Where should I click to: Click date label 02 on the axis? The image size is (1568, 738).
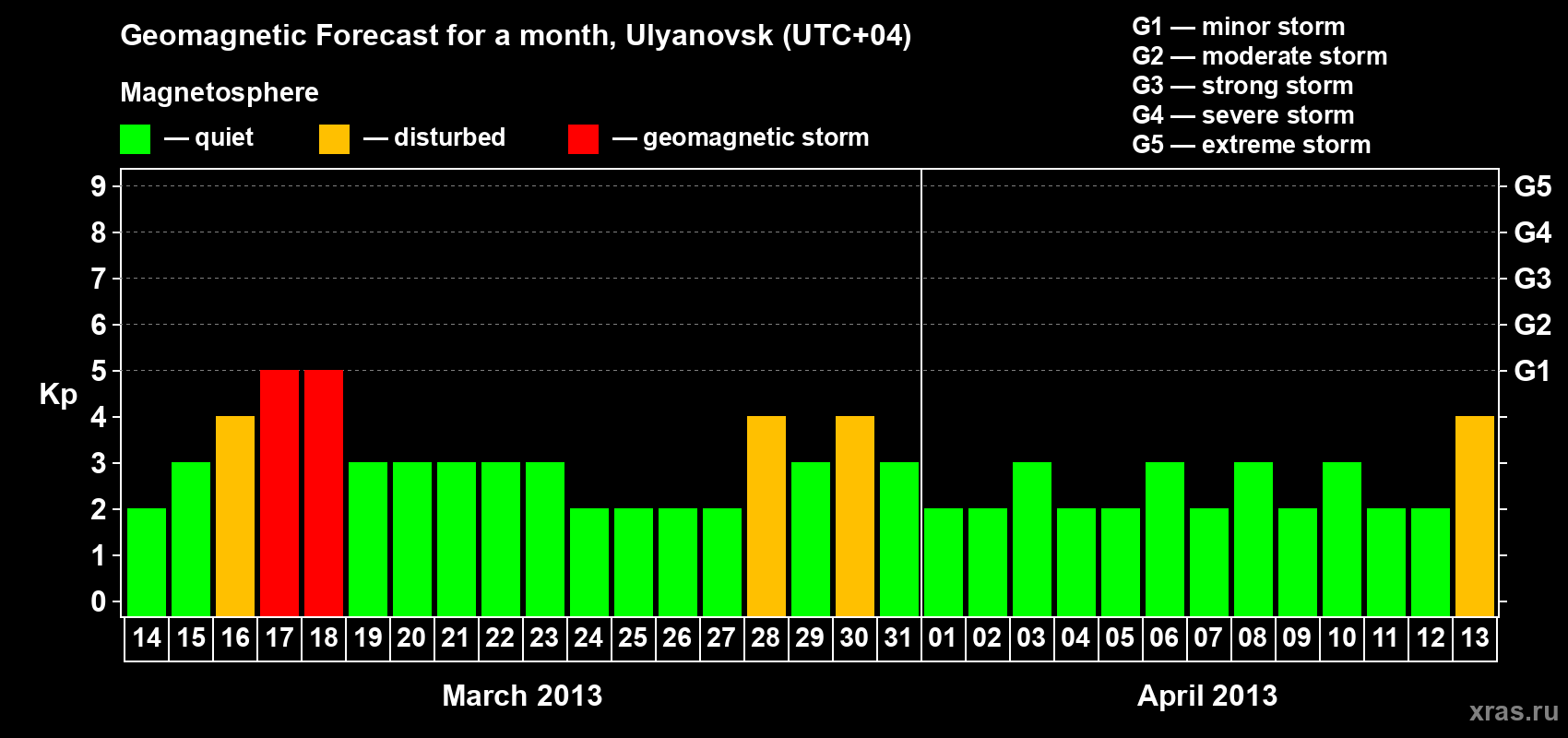click(987, 637)
